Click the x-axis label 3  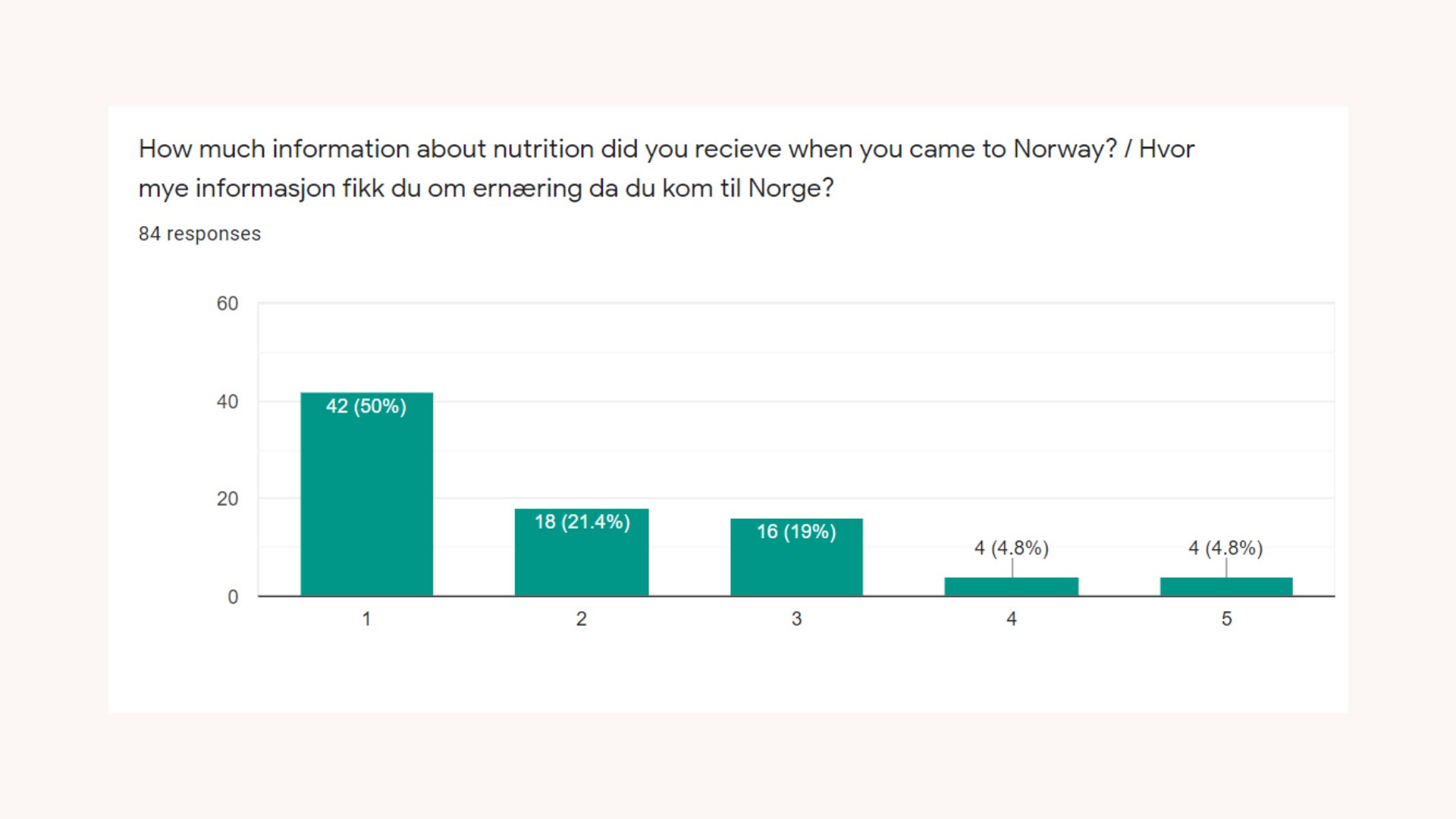click(796, 619)
